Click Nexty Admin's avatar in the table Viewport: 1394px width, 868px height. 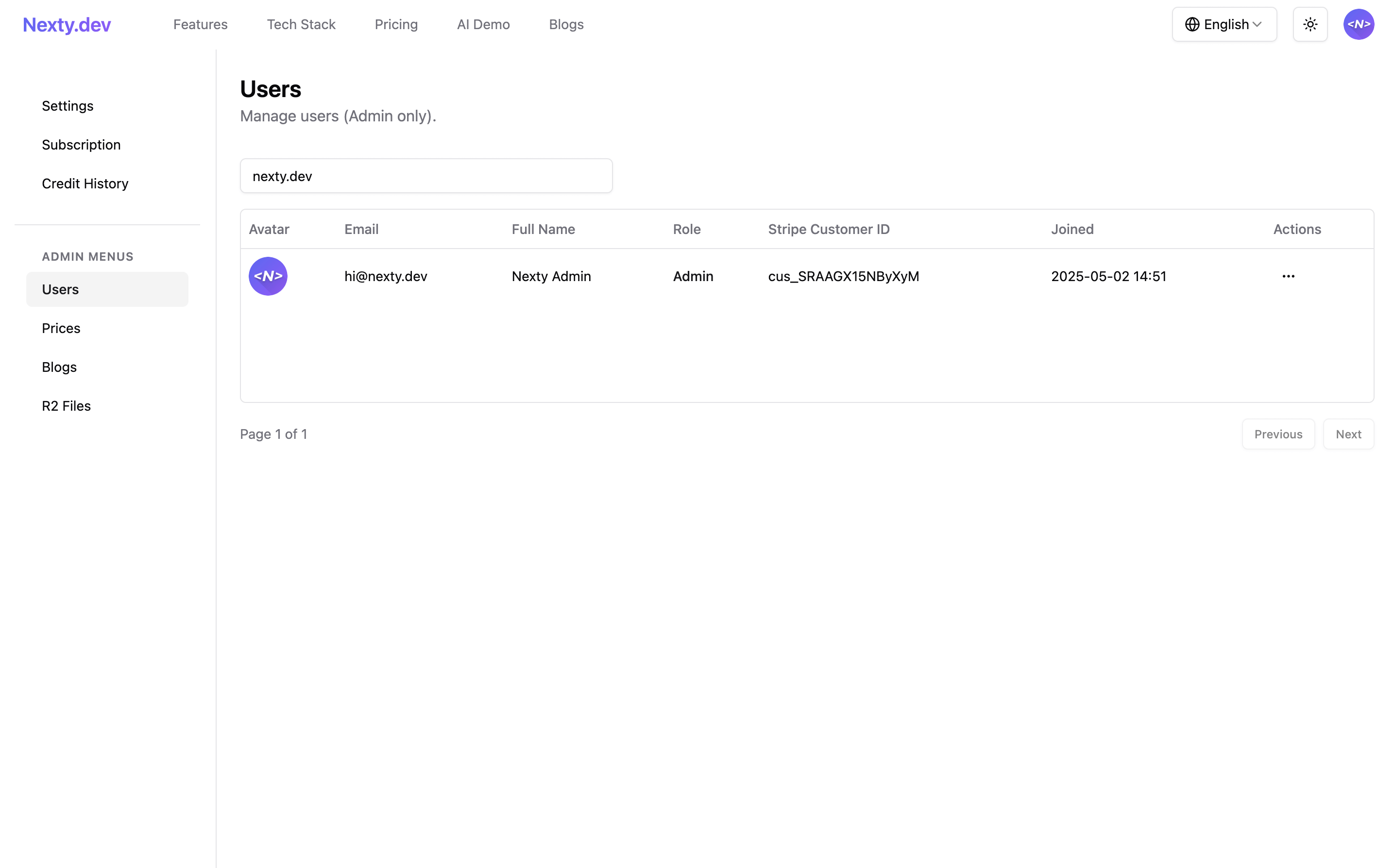[268, 276]
